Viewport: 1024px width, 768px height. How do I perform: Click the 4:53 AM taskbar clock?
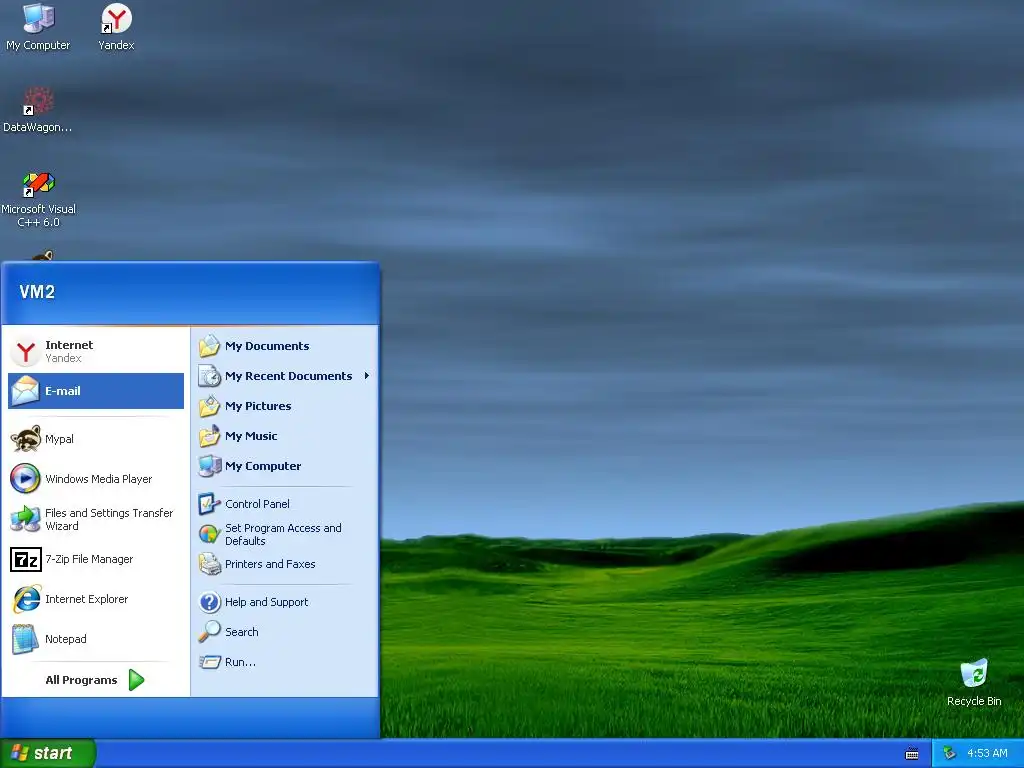click(987, 753)
